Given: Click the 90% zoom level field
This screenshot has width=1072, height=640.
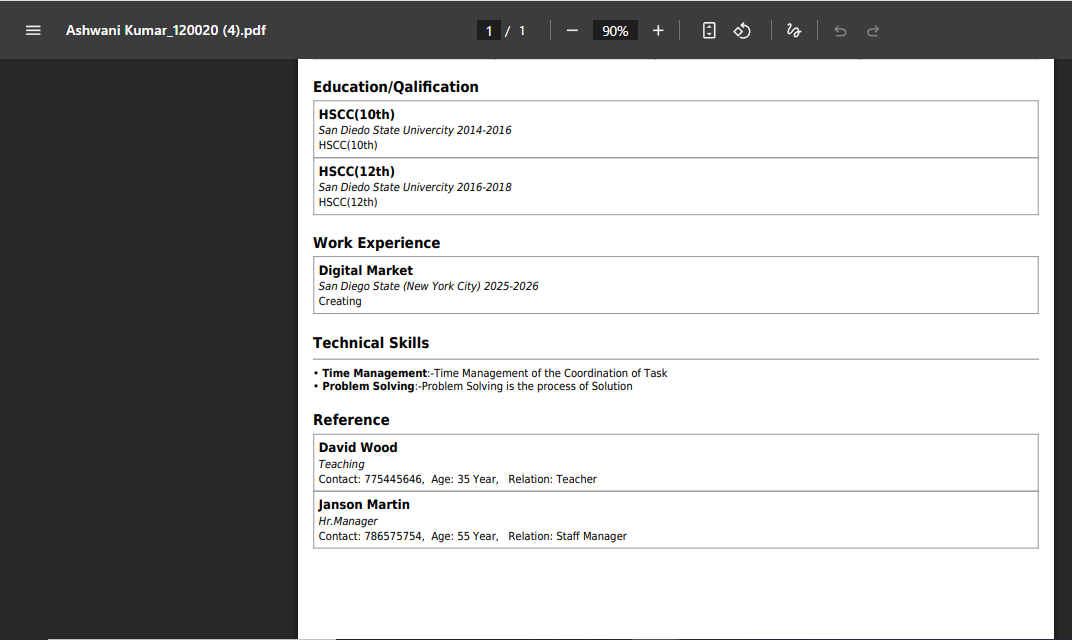Looking at the screenshot, I should coord(615,31).
